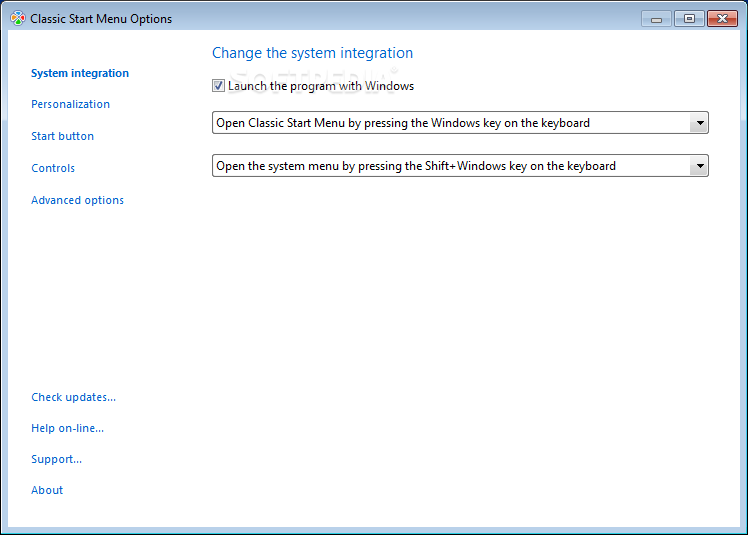The width and height of the screenshot is (748, 535).
Task: Select Advanced options in the sidebar
Action: [77, 200]
